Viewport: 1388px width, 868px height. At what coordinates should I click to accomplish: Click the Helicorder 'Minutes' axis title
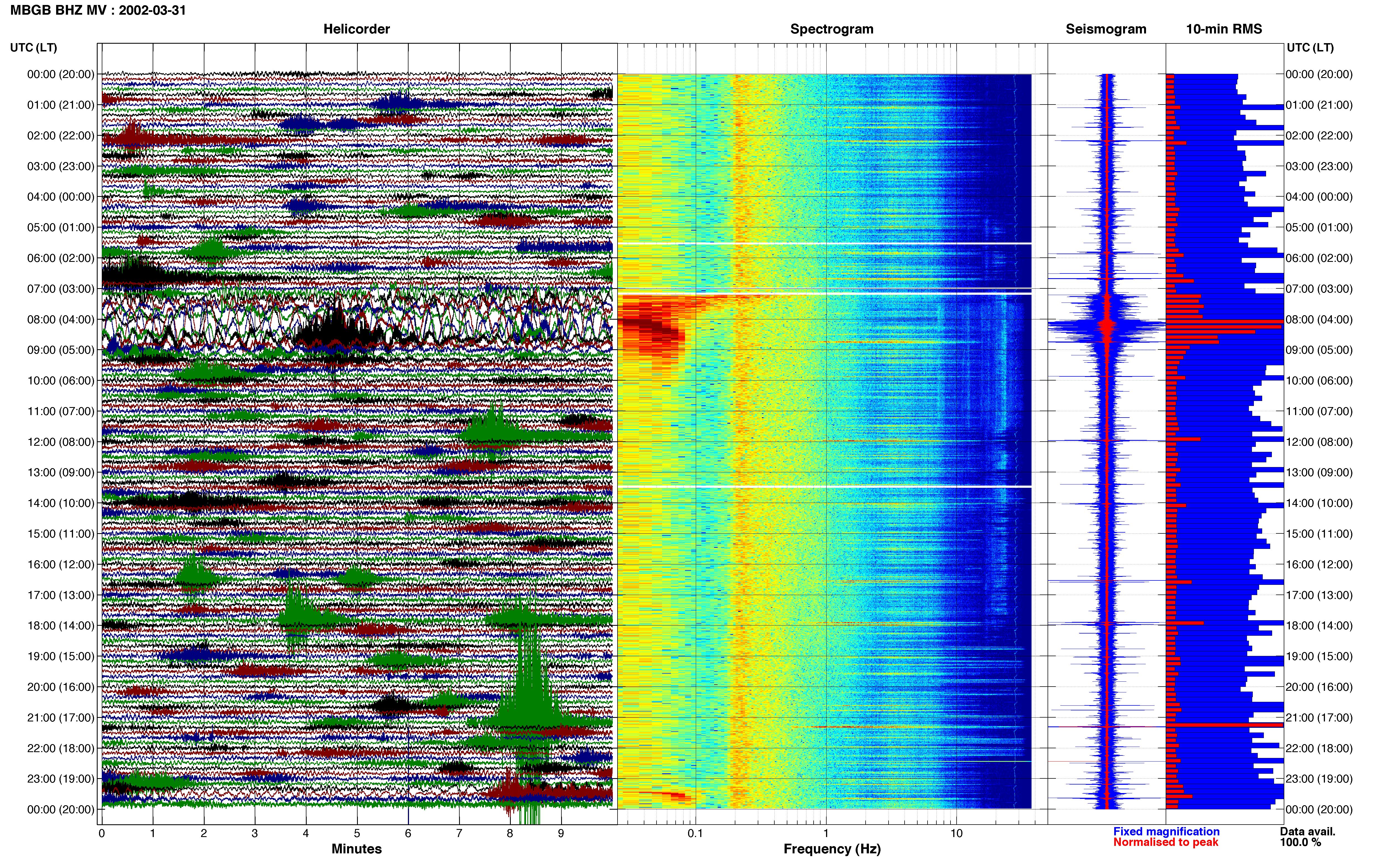pyautogui.click(x=356, y=849)
